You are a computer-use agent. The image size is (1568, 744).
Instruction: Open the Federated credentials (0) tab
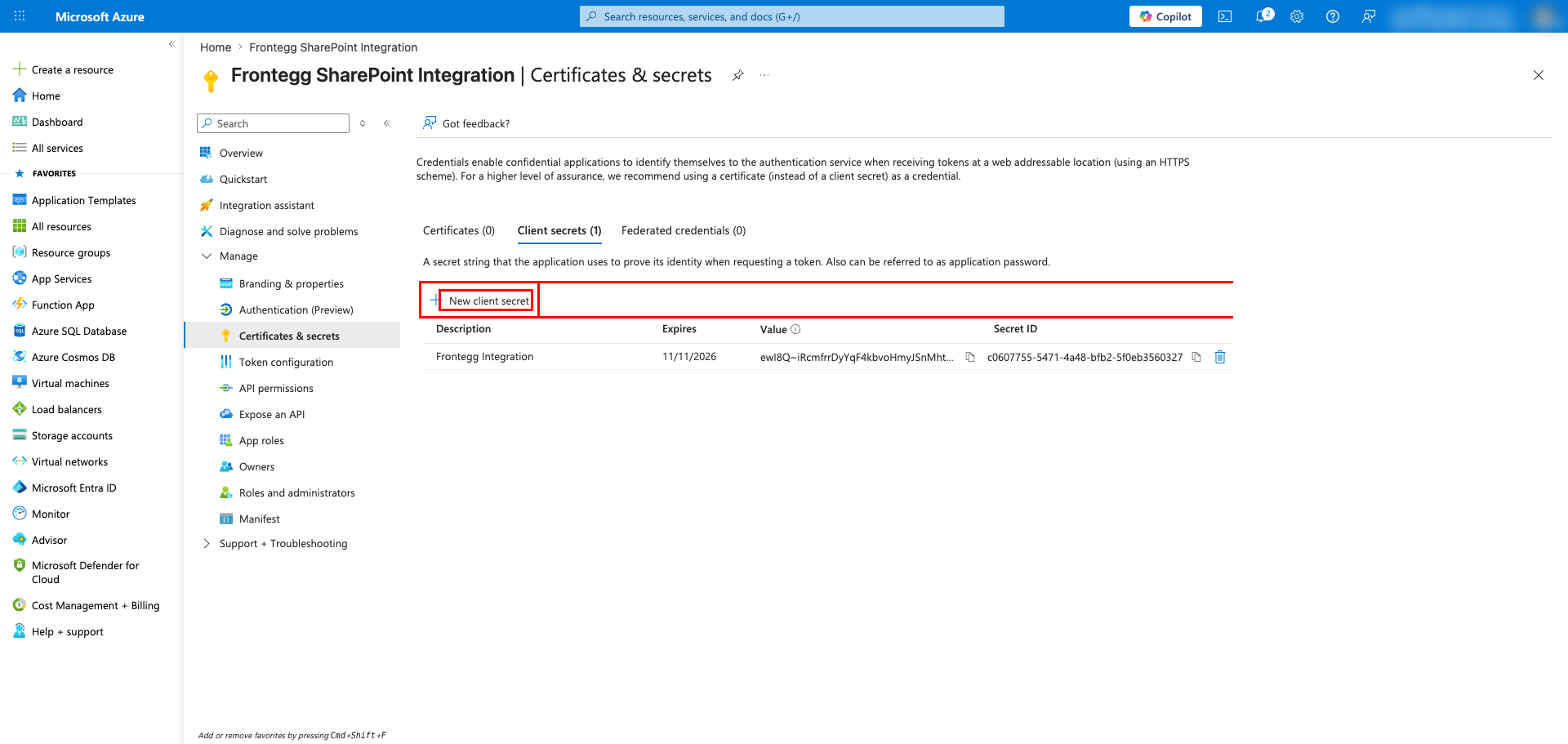coord(684,231)
